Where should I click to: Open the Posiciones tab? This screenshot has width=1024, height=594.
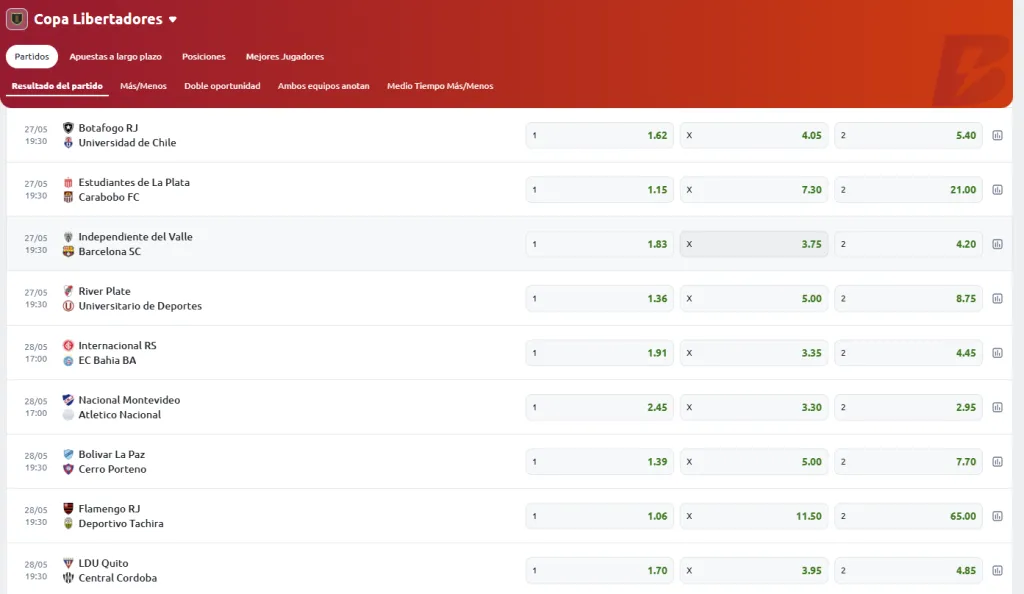click(x=203, y=57)
